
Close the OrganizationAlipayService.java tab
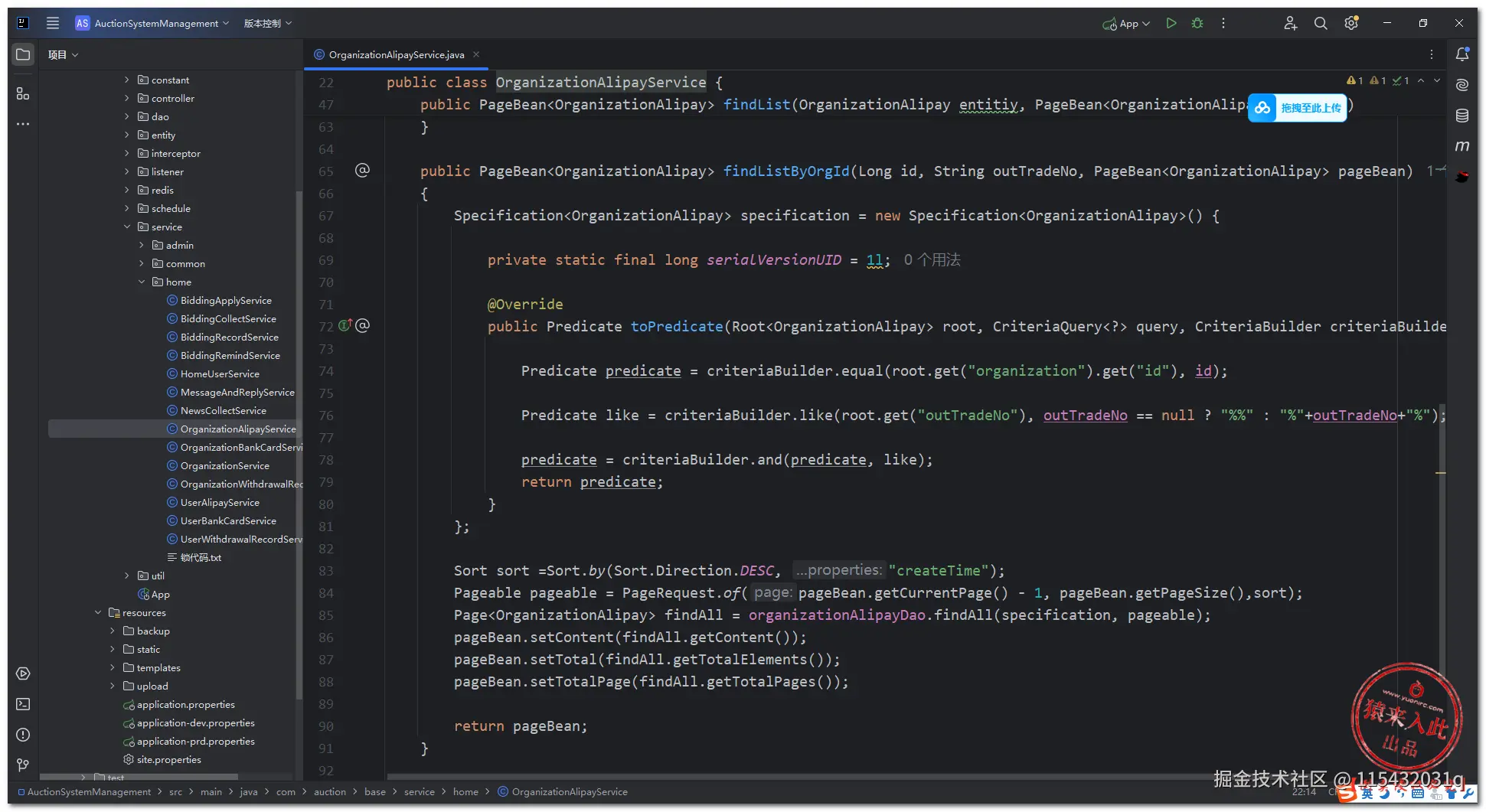(476, 54)
